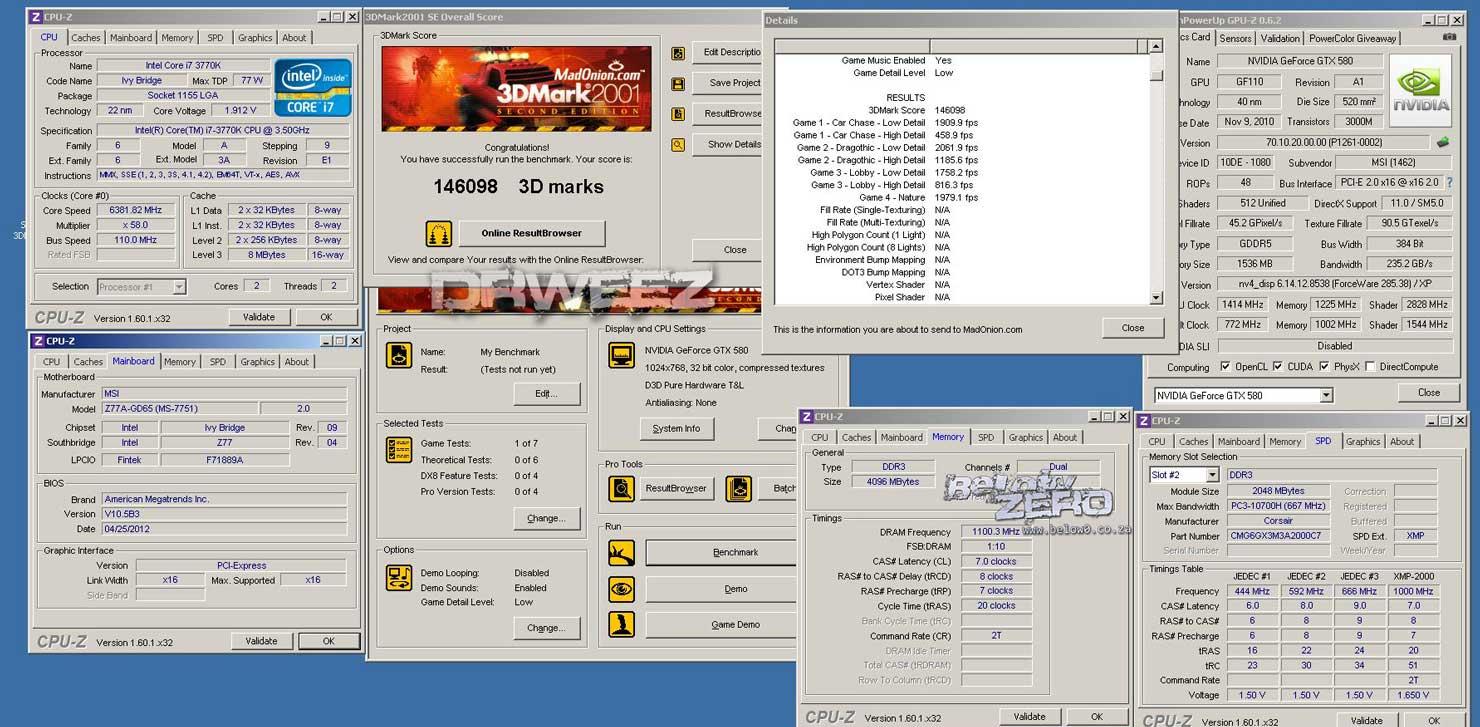This screenshot has height=727, width=1480.
Task: Open About tab in the SPD CPU-Z window
Action: (1402, 441)
